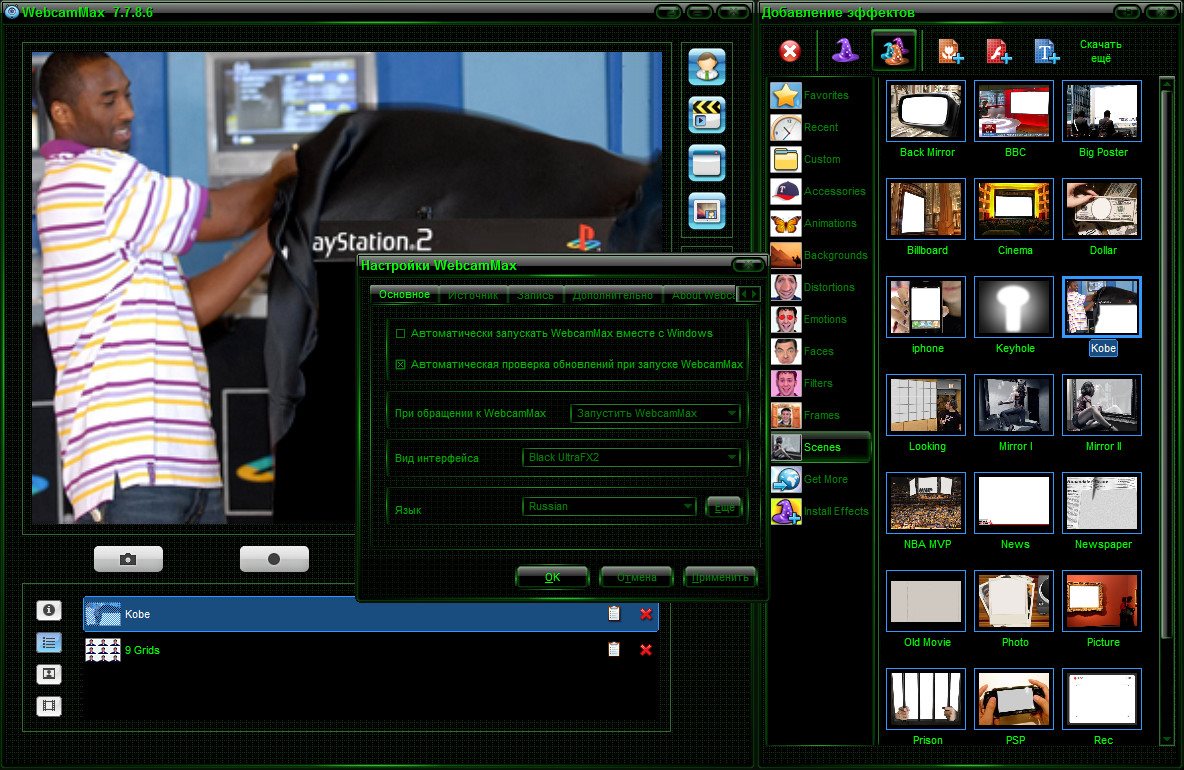Switch to the Запись tab
1184x770 pixels.
click(535, 294)
